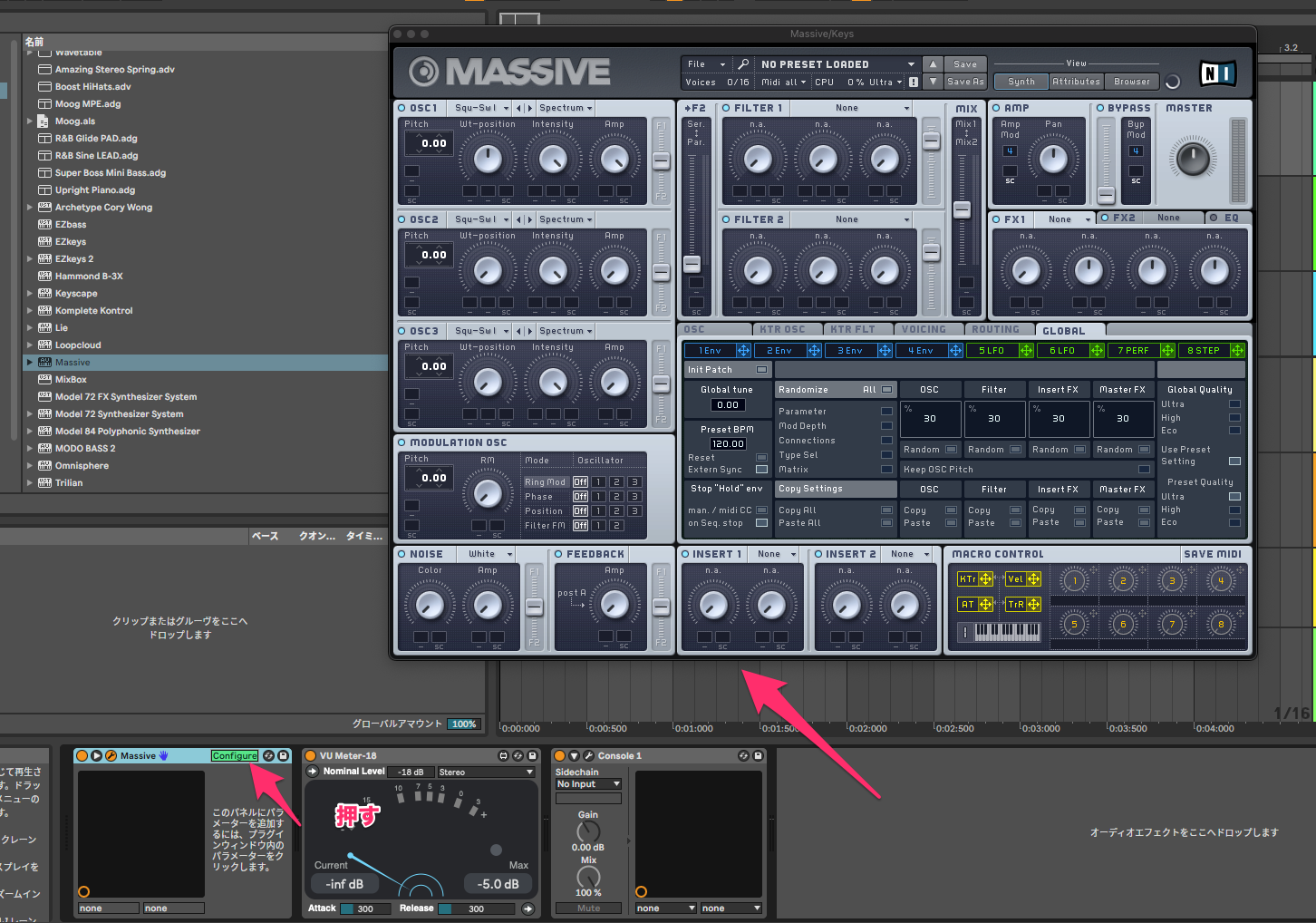
Task: Click the next preset down arrow
Action: pos(933,82)
